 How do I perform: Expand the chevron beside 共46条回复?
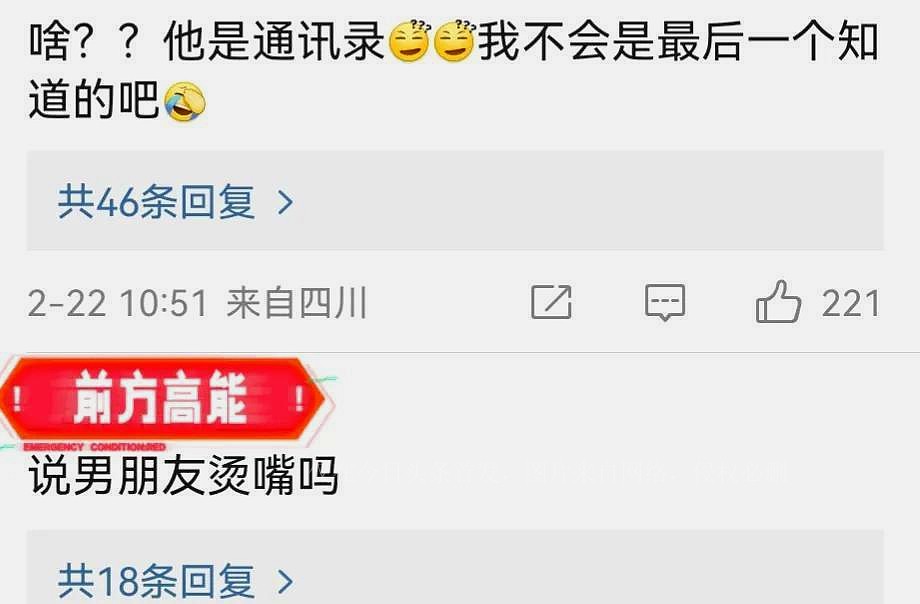[x=285, y=203]
